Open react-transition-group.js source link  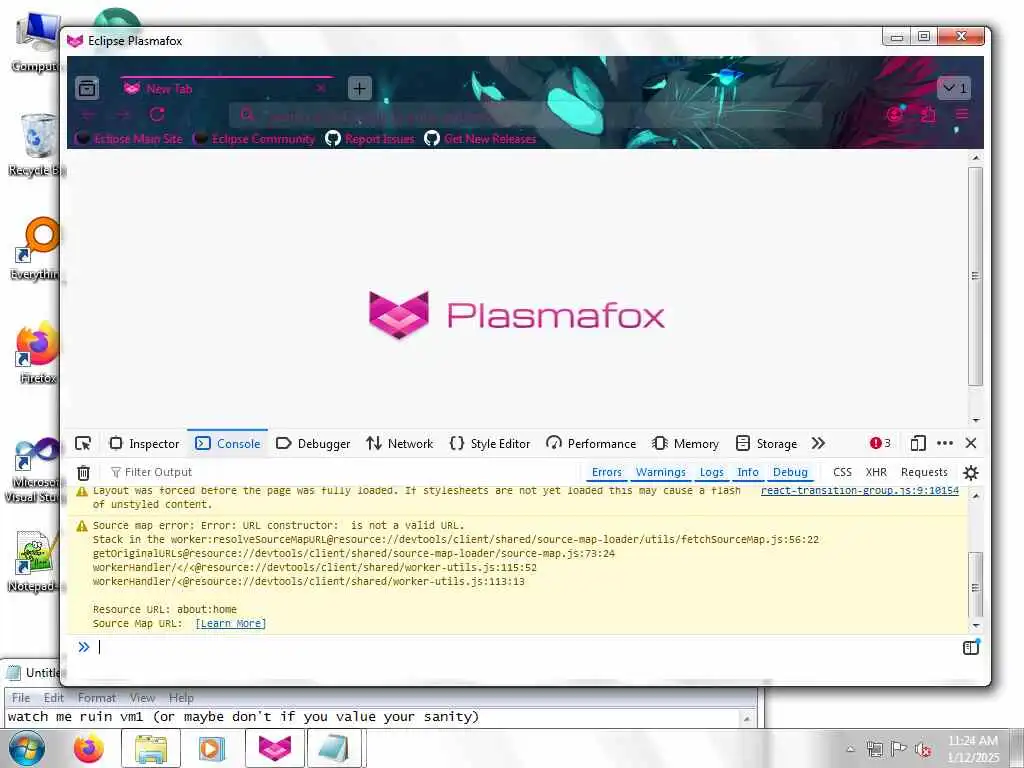pos(859,490)
